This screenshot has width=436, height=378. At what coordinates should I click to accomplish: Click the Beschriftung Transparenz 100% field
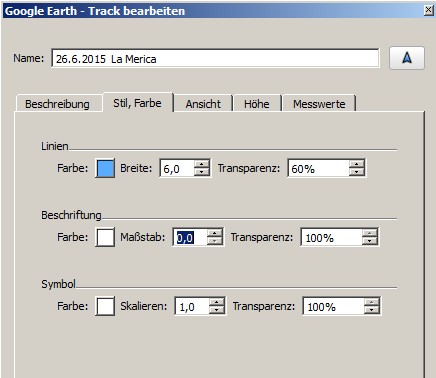point(331,237)
